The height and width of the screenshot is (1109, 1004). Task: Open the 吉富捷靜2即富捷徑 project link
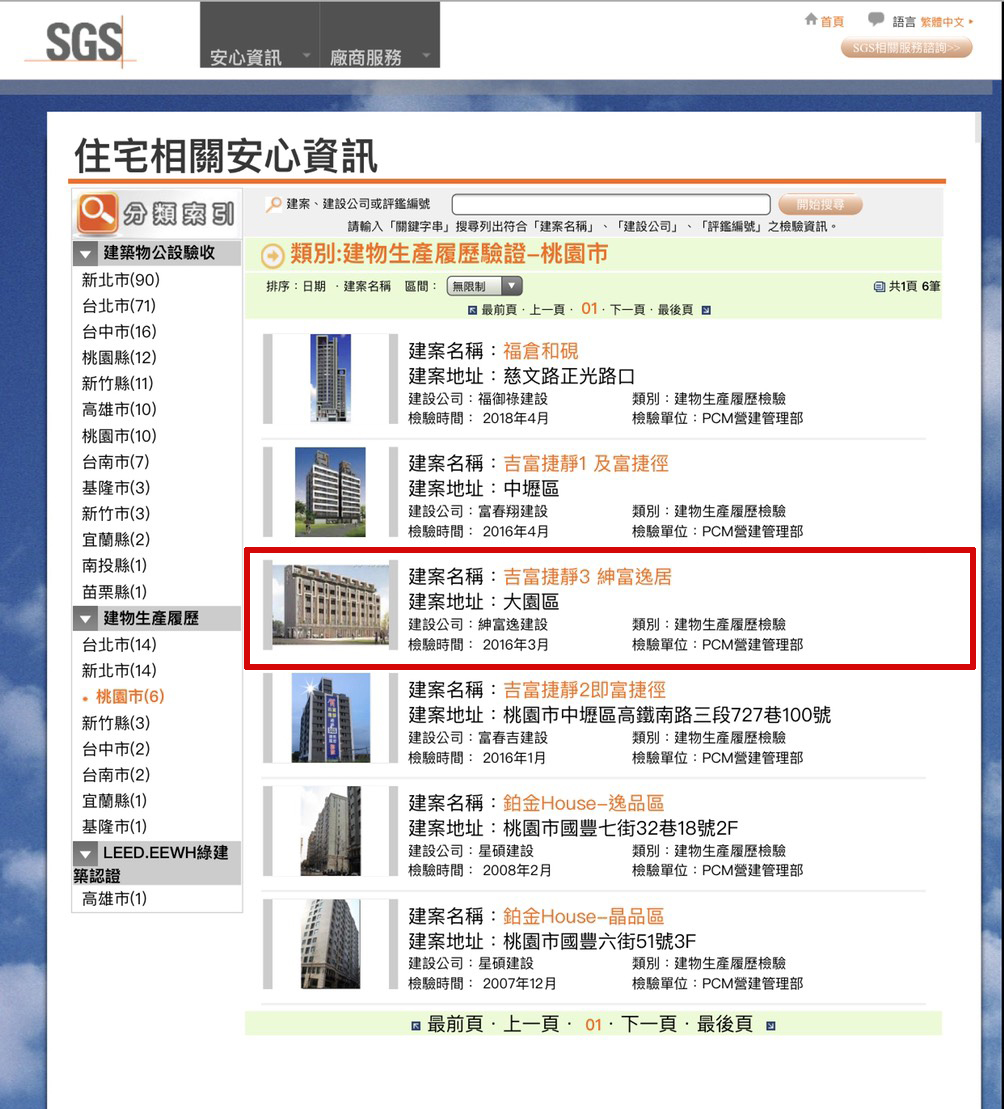584,690
